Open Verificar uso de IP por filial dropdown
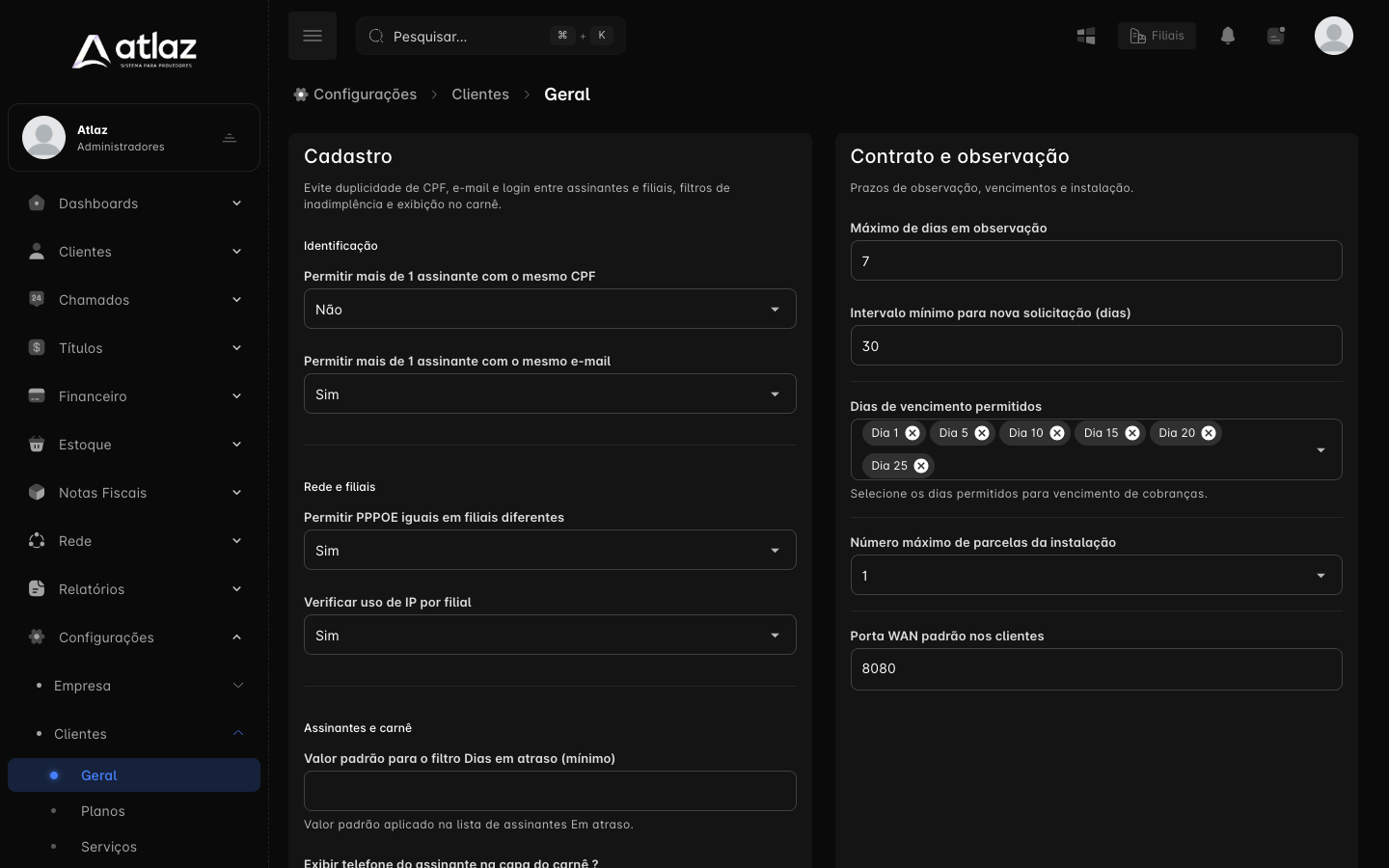The image size is (1389, 868). (550, 635)
